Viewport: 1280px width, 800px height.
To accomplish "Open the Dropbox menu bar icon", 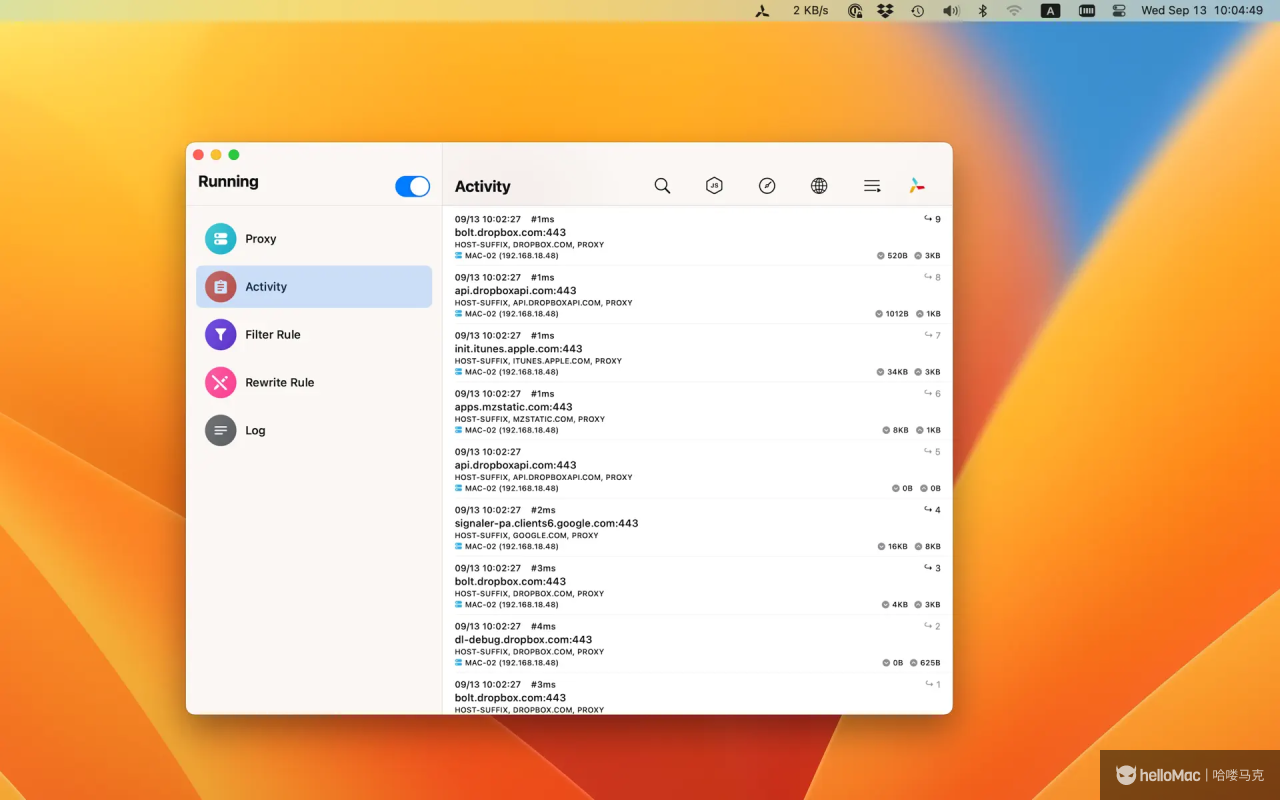I will point(885,11).
